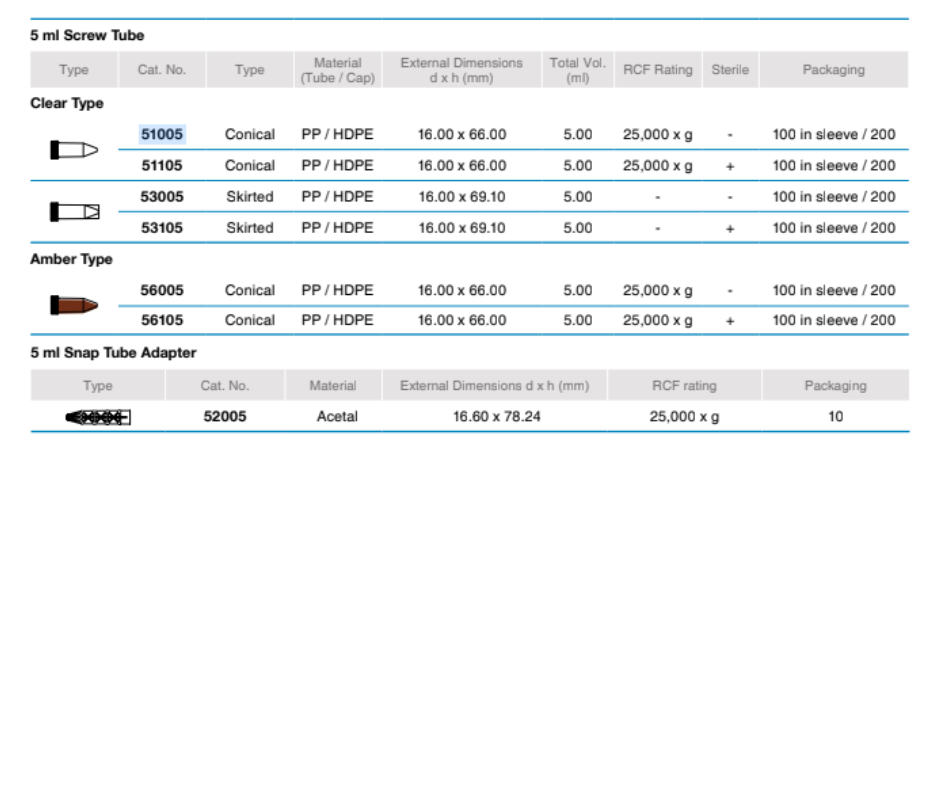Click the amber conical tube image

pos(74,305)
